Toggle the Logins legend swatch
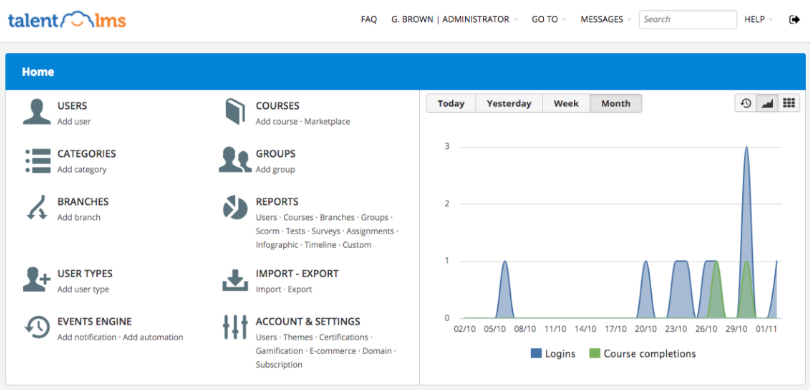Image resolution: width=810 pixels, height=390 pixels. 536,354
